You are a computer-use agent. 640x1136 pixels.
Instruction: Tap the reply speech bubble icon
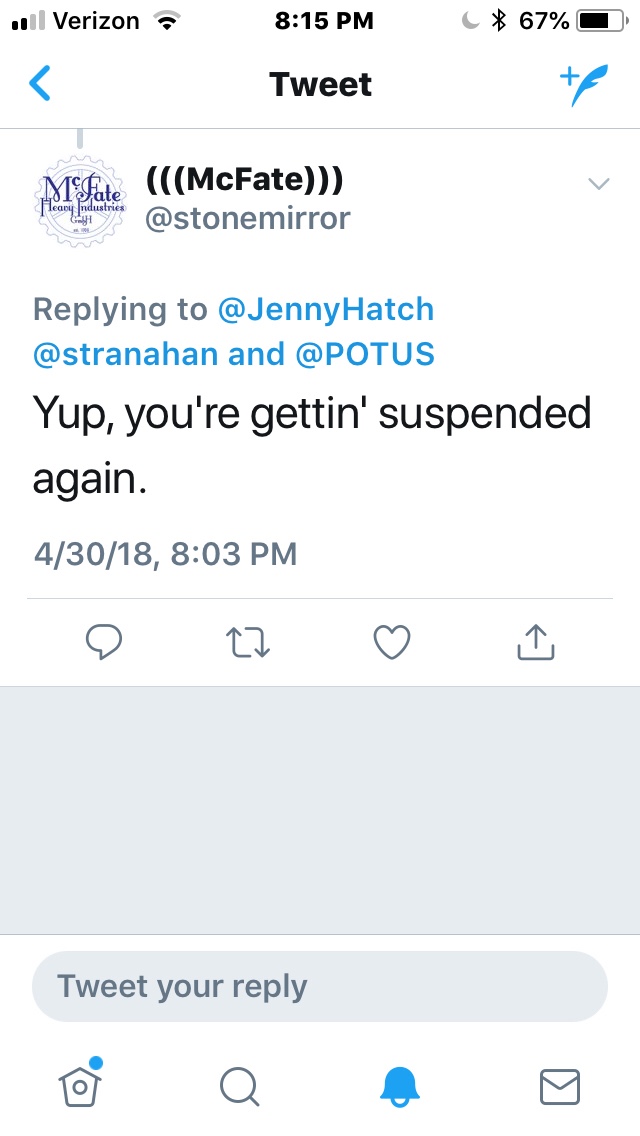pyautogui.click(x=104, y=643)
